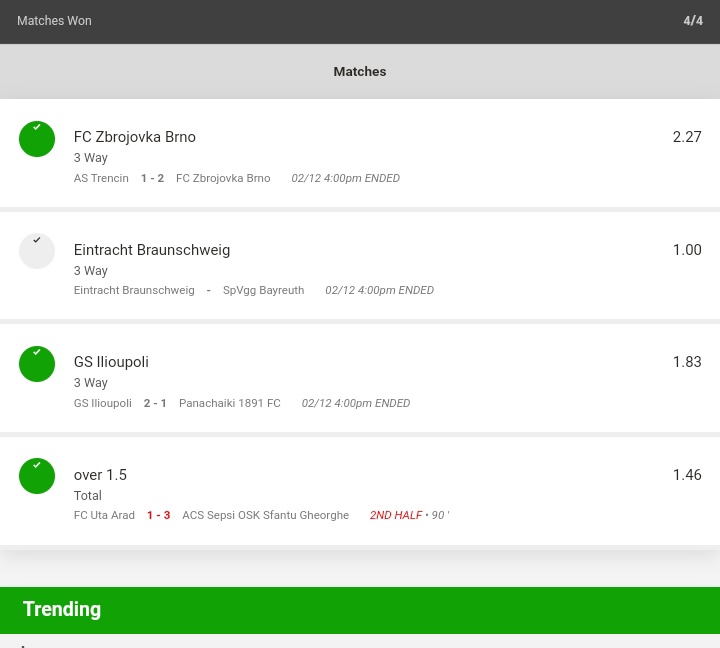
Task: Click the Trencin match time 02/12 4:00pm ENDED
Action: point(345,178)
